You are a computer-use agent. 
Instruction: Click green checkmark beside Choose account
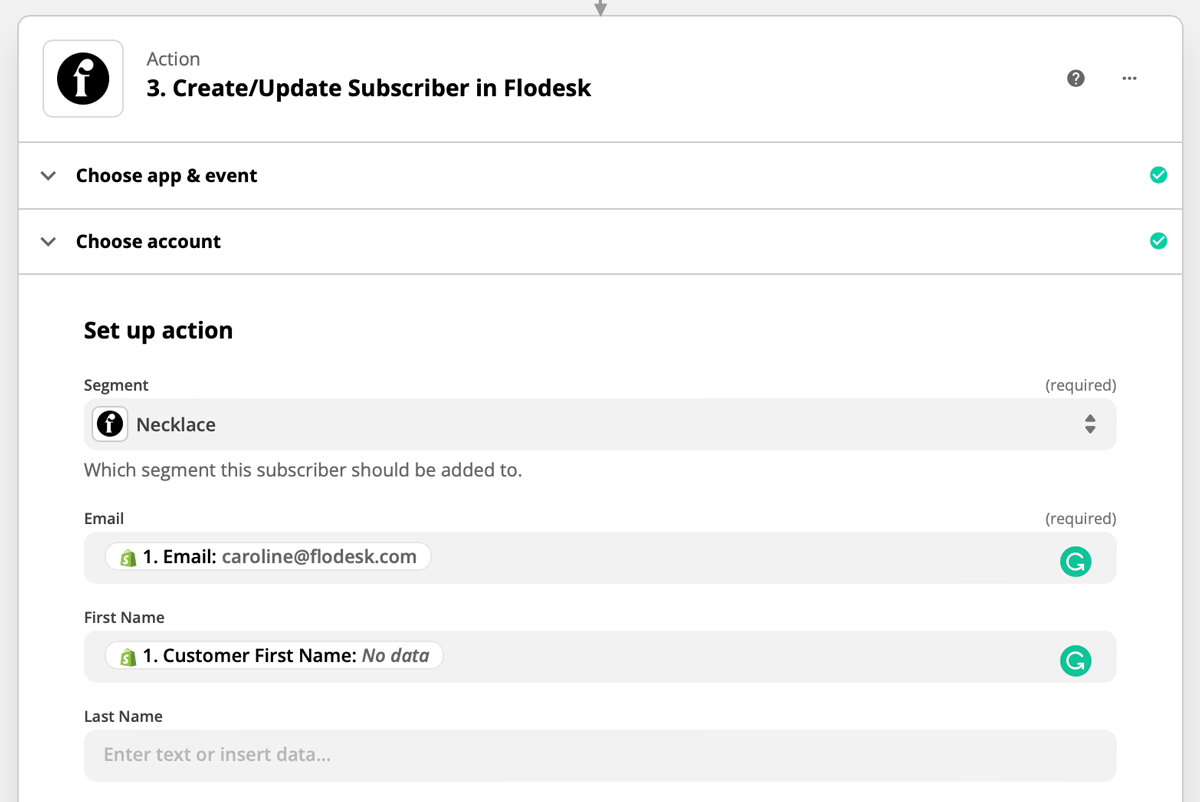point(1158,241)
